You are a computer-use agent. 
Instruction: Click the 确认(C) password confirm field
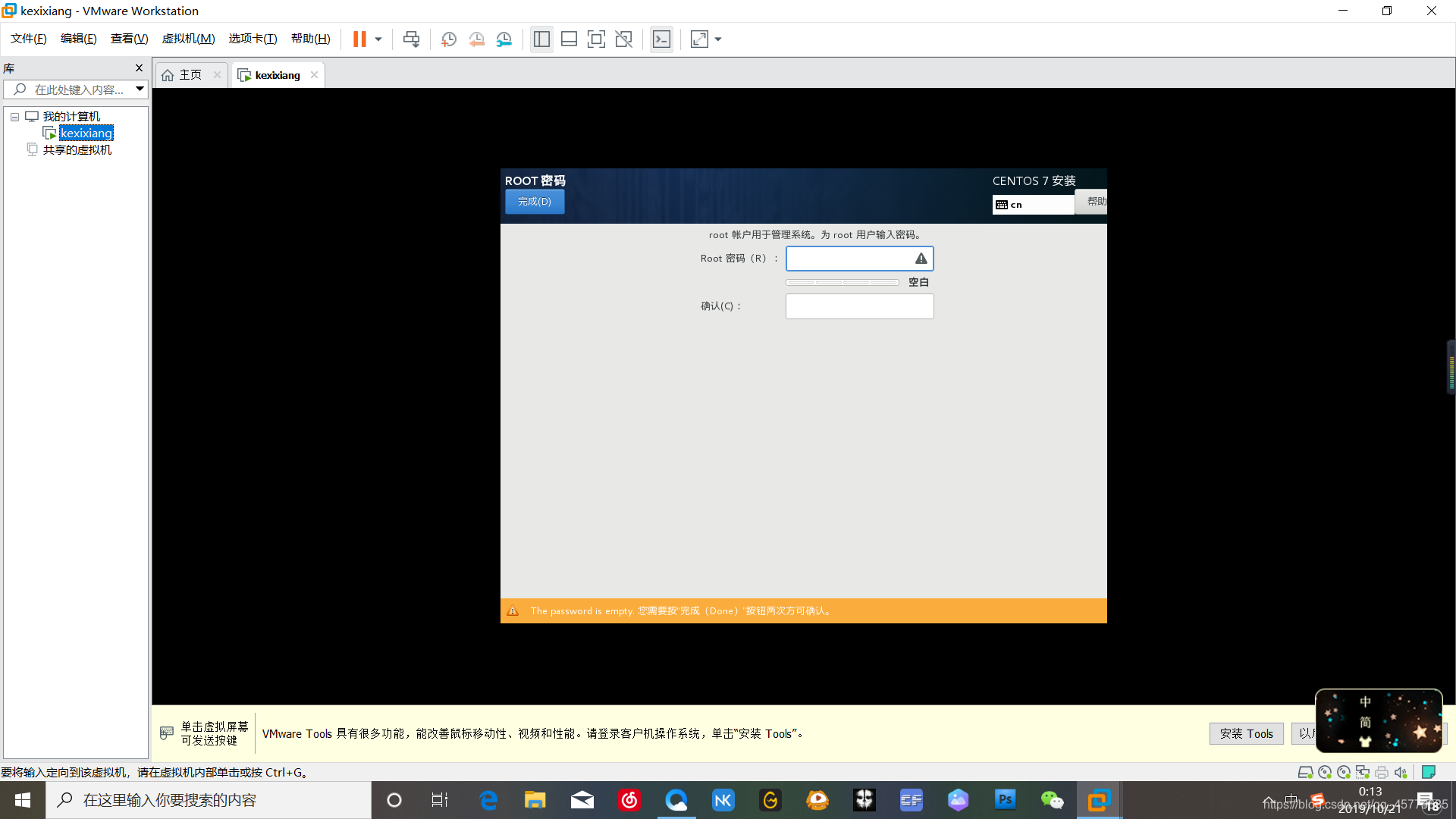tap(859, 306)
